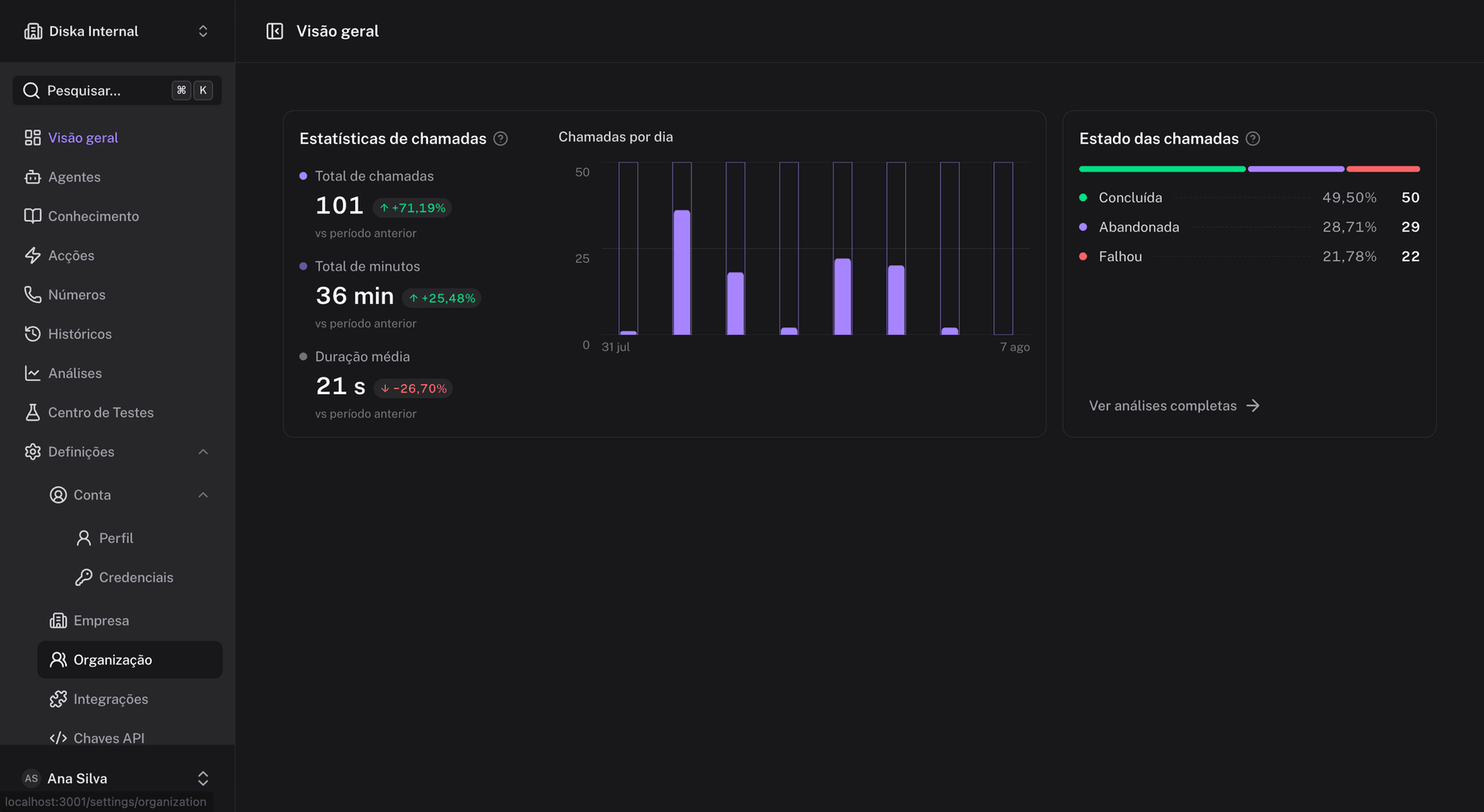
Task: Click the Análises chart icon
Action: 33,373
